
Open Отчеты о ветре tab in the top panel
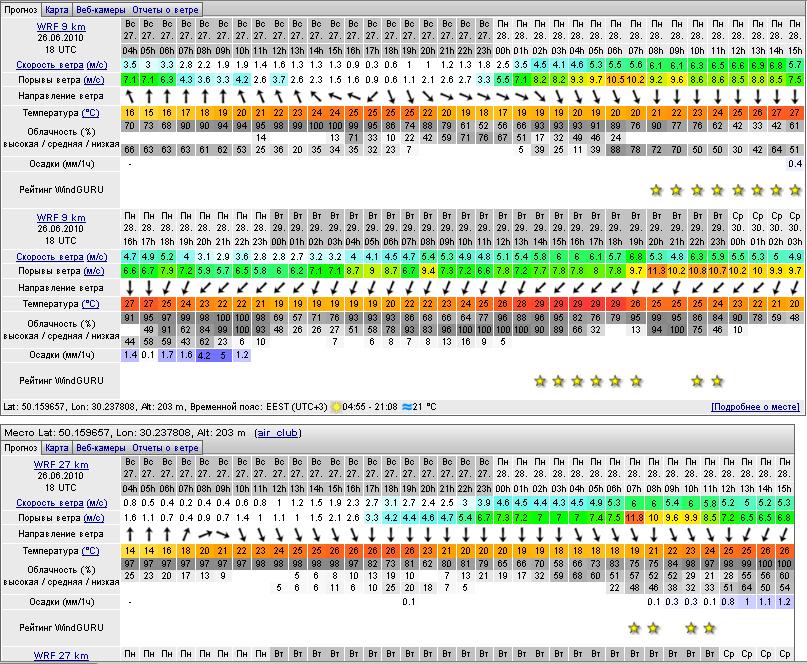tap(166, 9)
